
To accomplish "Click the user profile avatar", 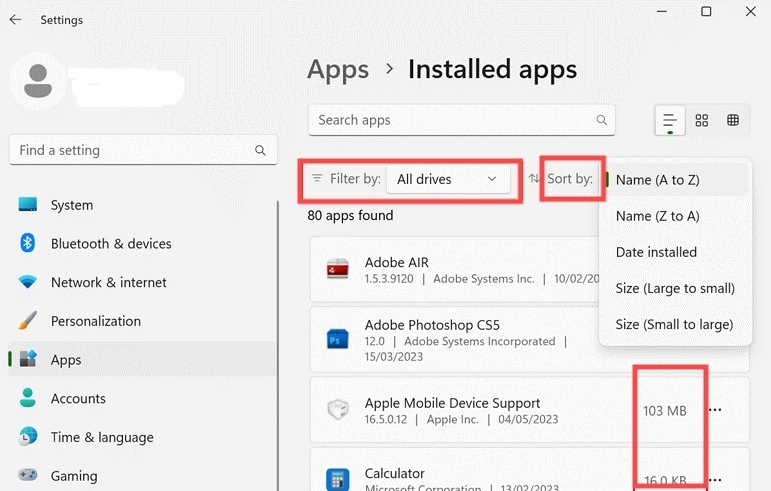I will tap(38, 81).
